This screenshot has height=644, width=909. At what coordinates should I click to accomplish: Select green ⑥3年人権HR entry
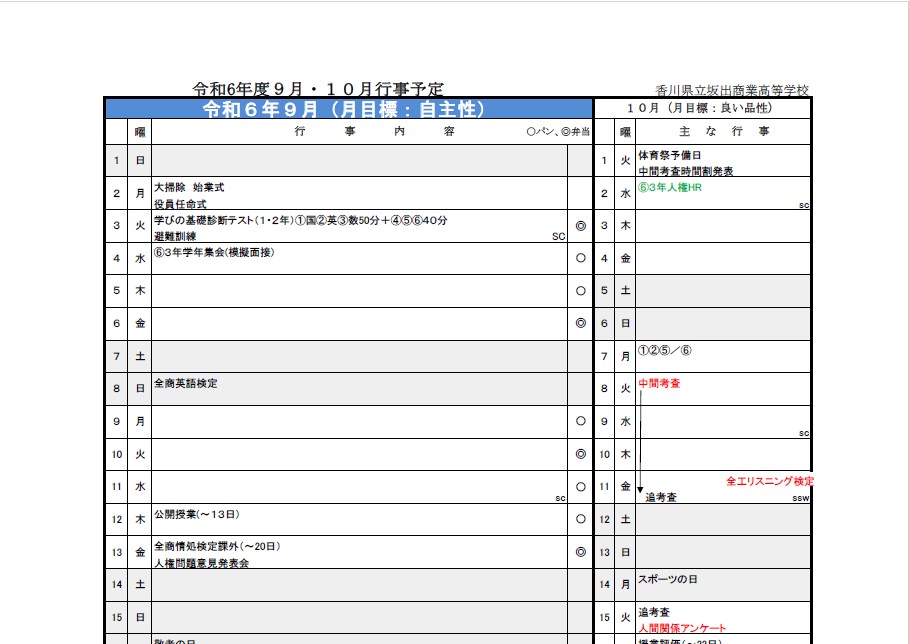(x=670, y=187)
